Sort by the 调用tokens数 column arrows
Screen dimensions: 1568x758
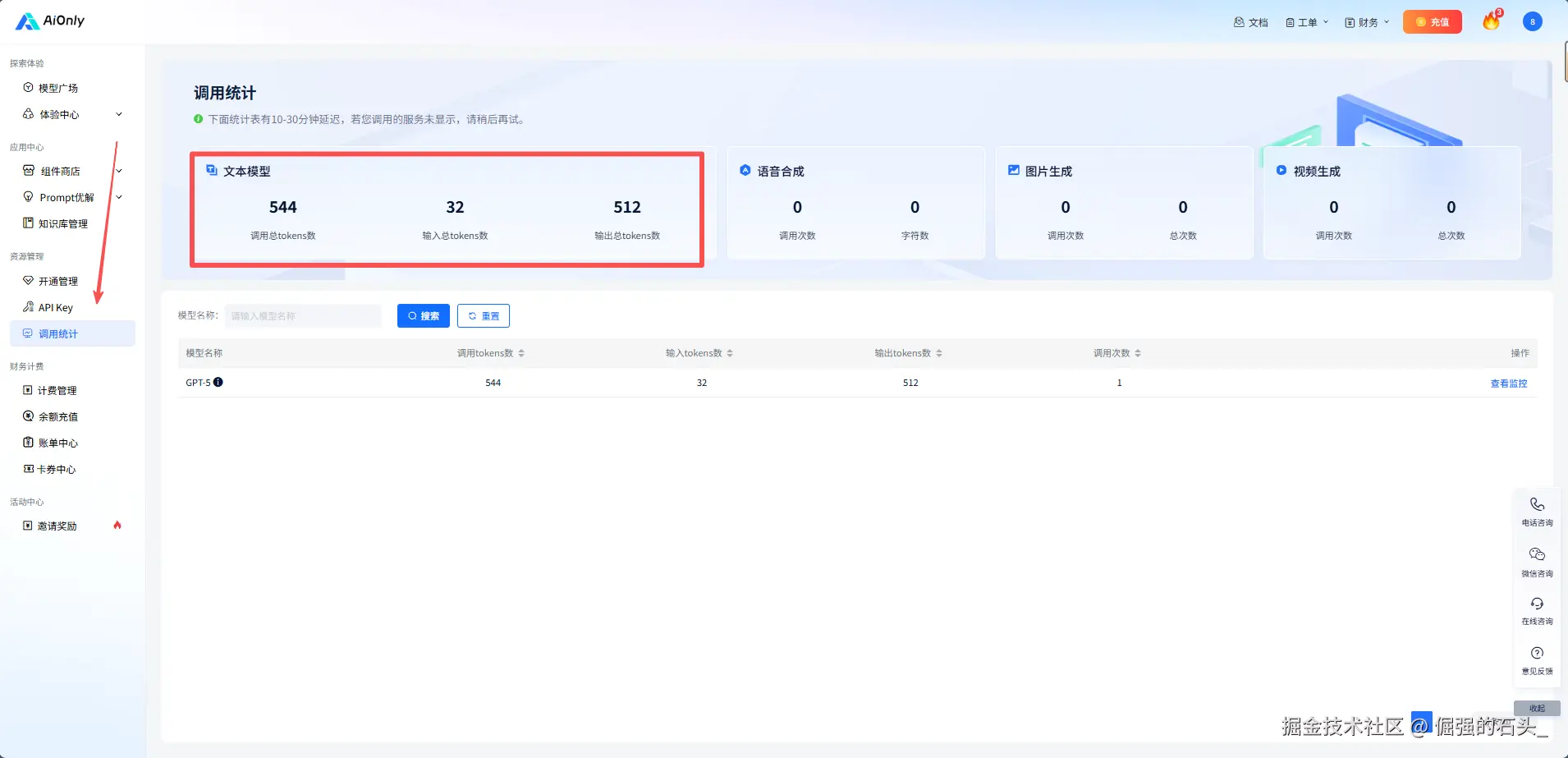[x=521, y=353]
